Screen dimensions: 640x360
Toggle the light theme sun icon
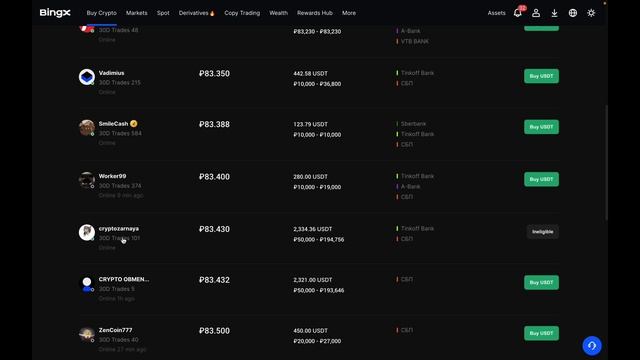(591, 13)
